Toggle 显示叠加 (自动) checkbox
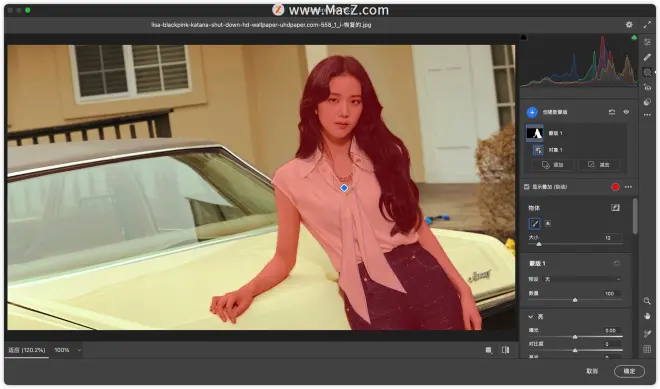 click(x=527, y=187)
